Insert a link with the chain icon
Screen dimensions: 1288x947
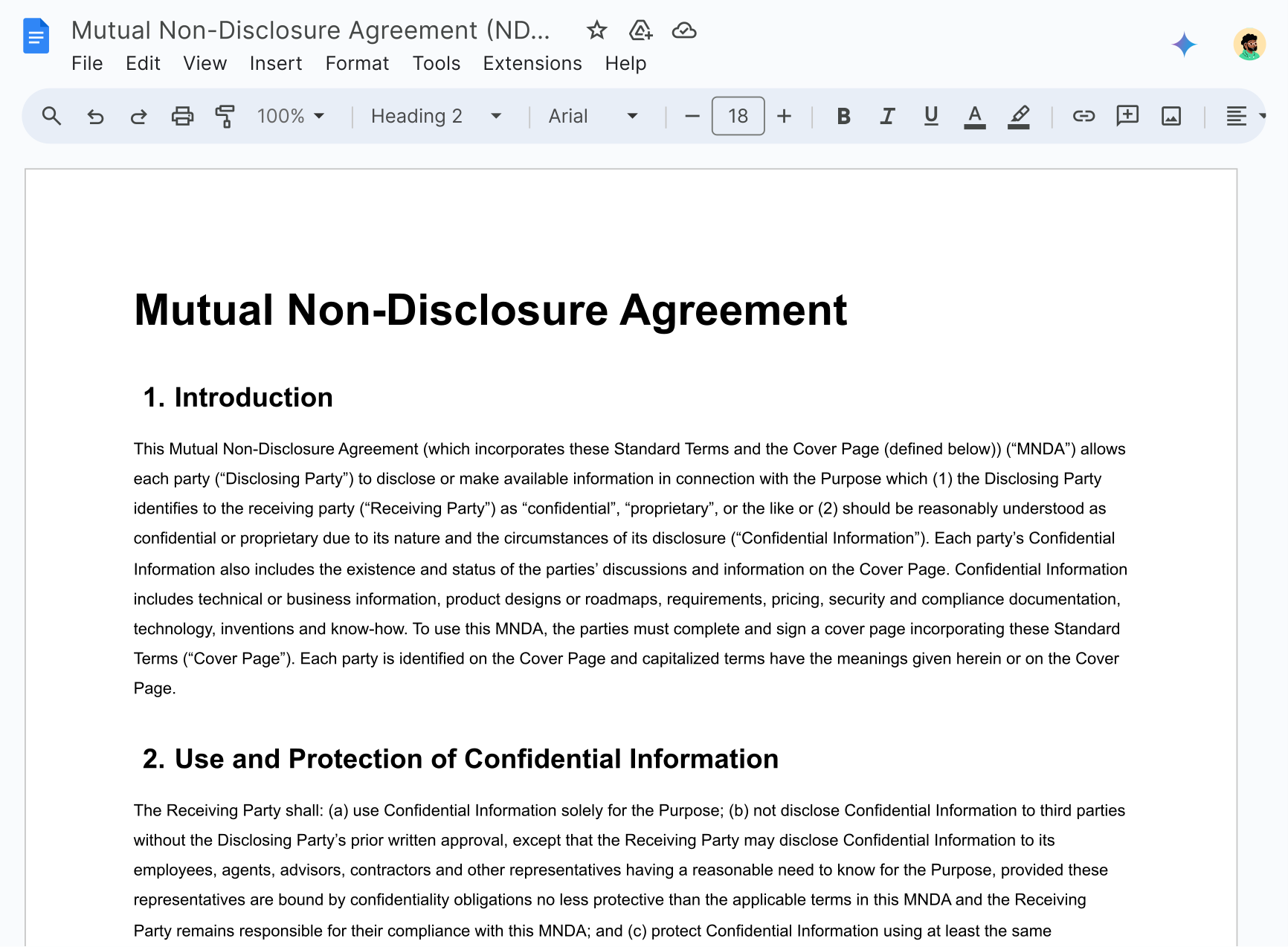pos(1083,116)
